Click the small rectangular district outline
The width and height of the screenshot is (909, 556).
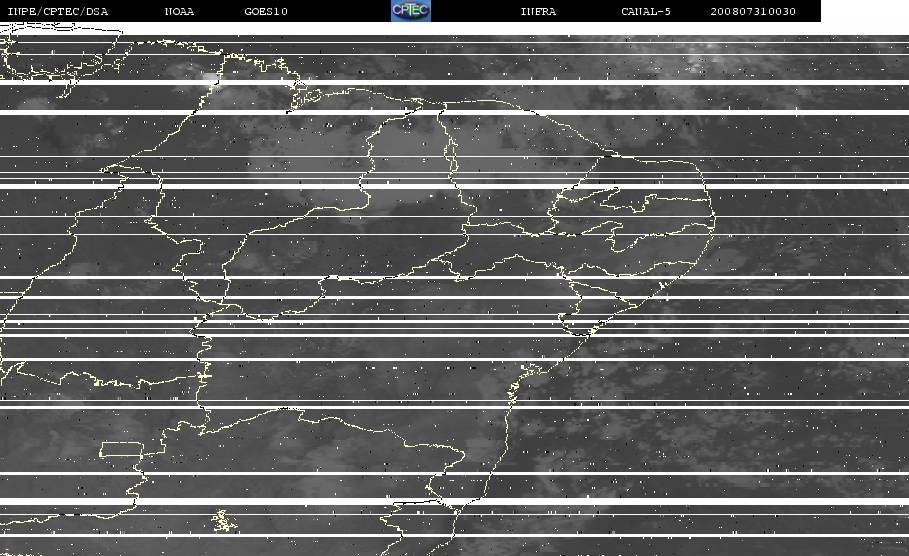121,449
